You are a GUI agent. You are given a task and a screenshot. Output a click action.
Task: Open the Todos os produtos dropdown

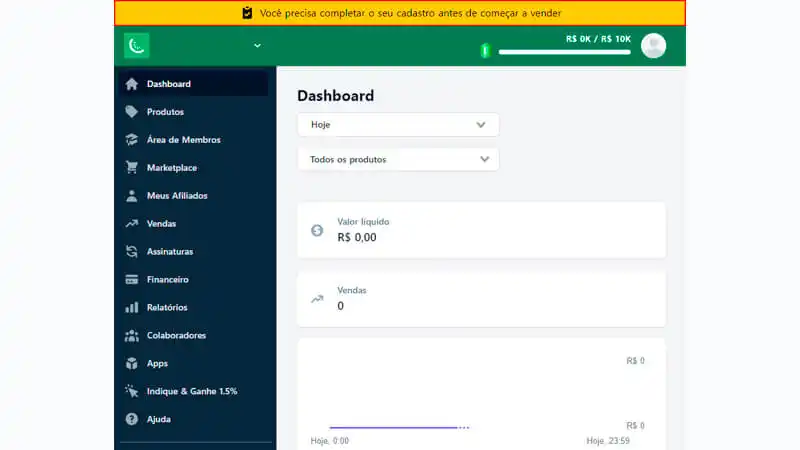click(398, 159)
